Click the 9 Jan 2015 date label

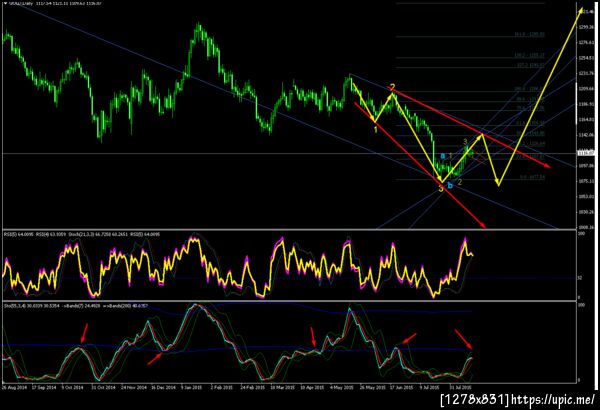coord(192,387)
